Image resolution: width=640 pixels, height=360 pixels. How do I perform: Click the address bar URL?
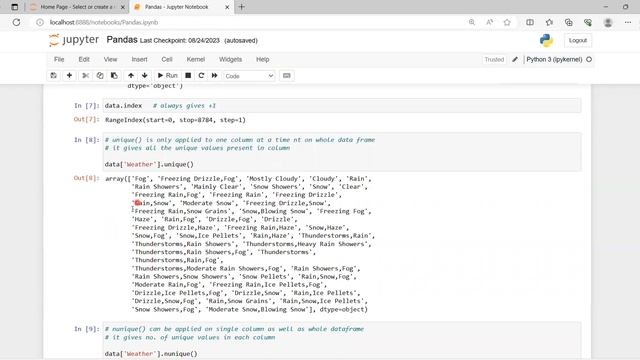104,22
